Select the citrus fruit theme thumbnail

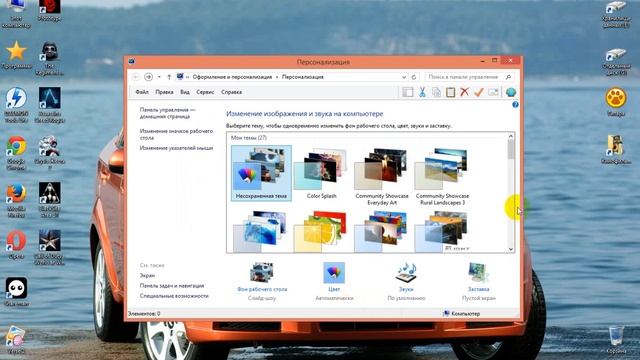pos(321,231)
